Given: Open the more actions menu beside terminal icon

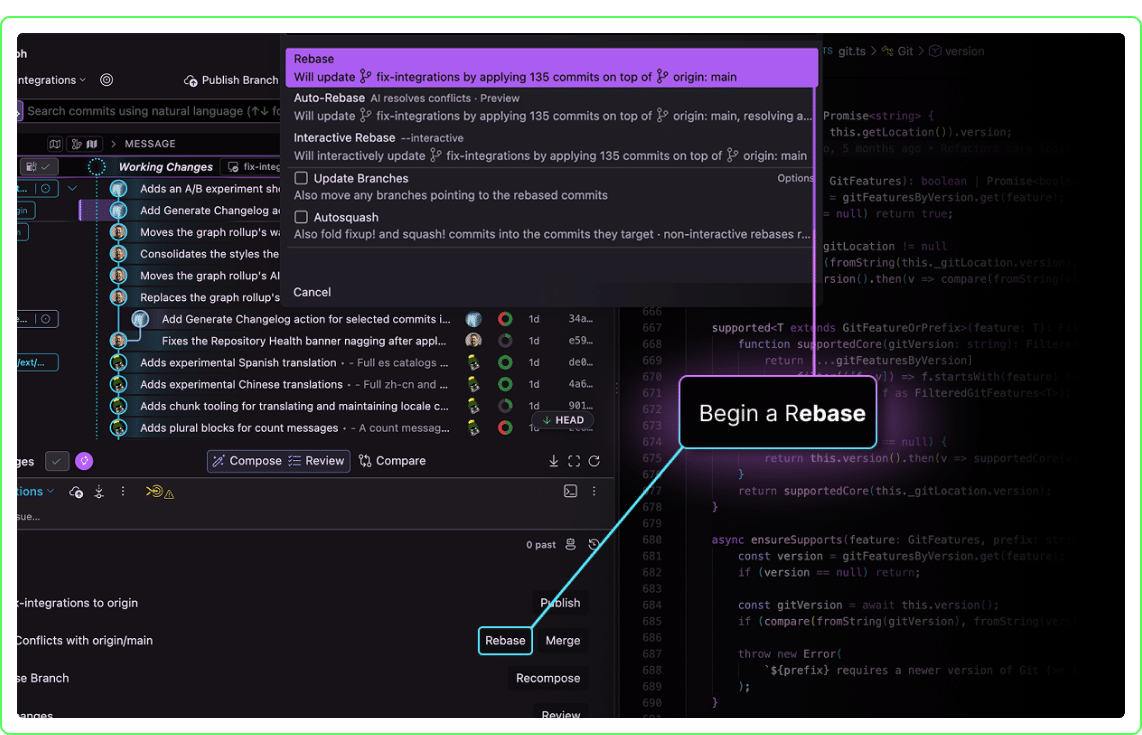Looking at the screenshot, I should click(594, 492).
